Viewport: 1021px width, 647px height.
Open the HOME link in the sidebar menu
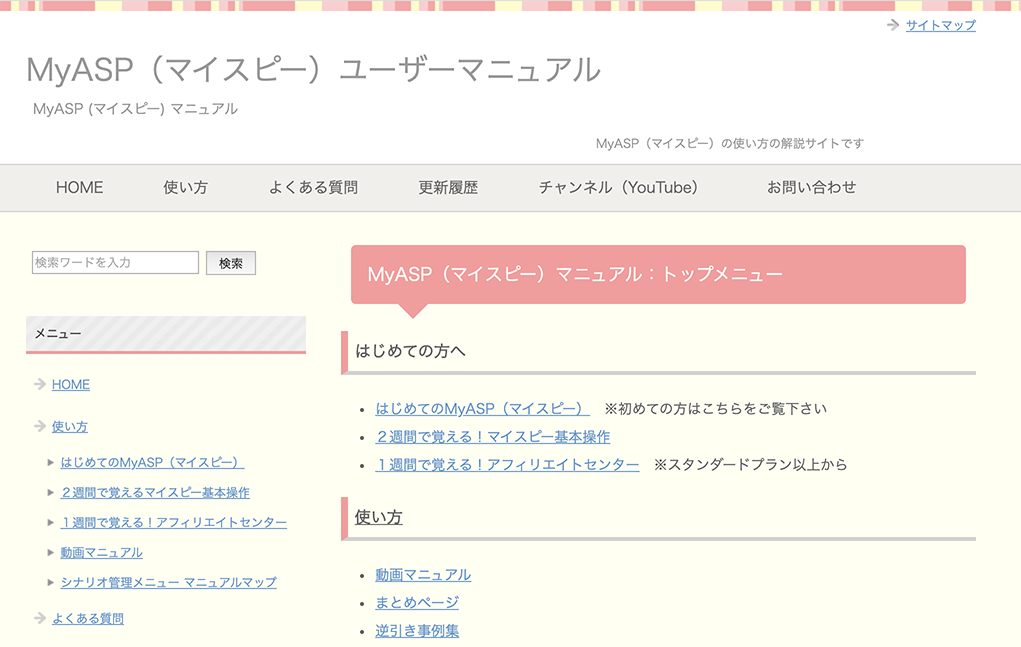tap(71, 385)
